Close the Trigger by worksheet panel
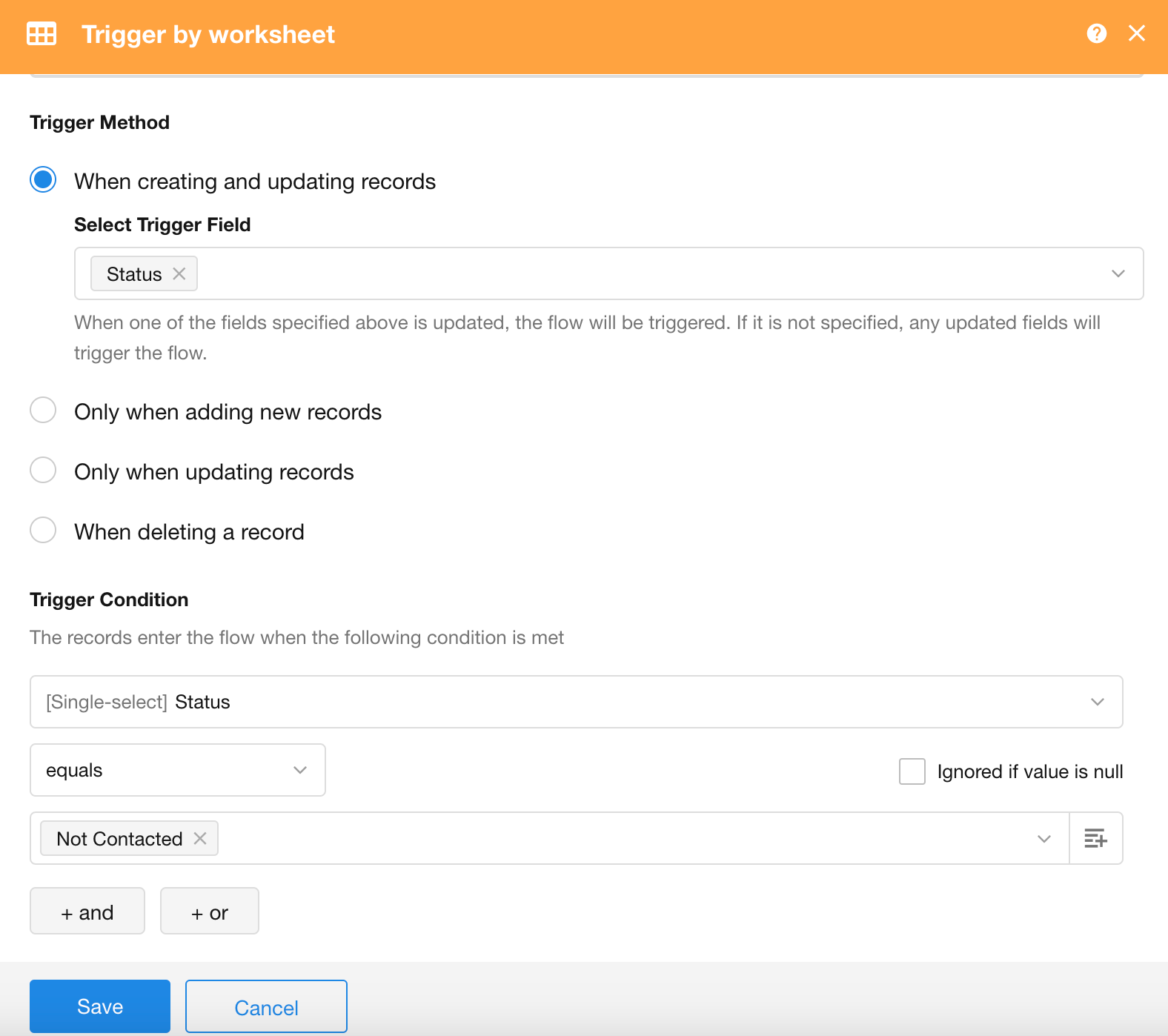 (1136, 33)
